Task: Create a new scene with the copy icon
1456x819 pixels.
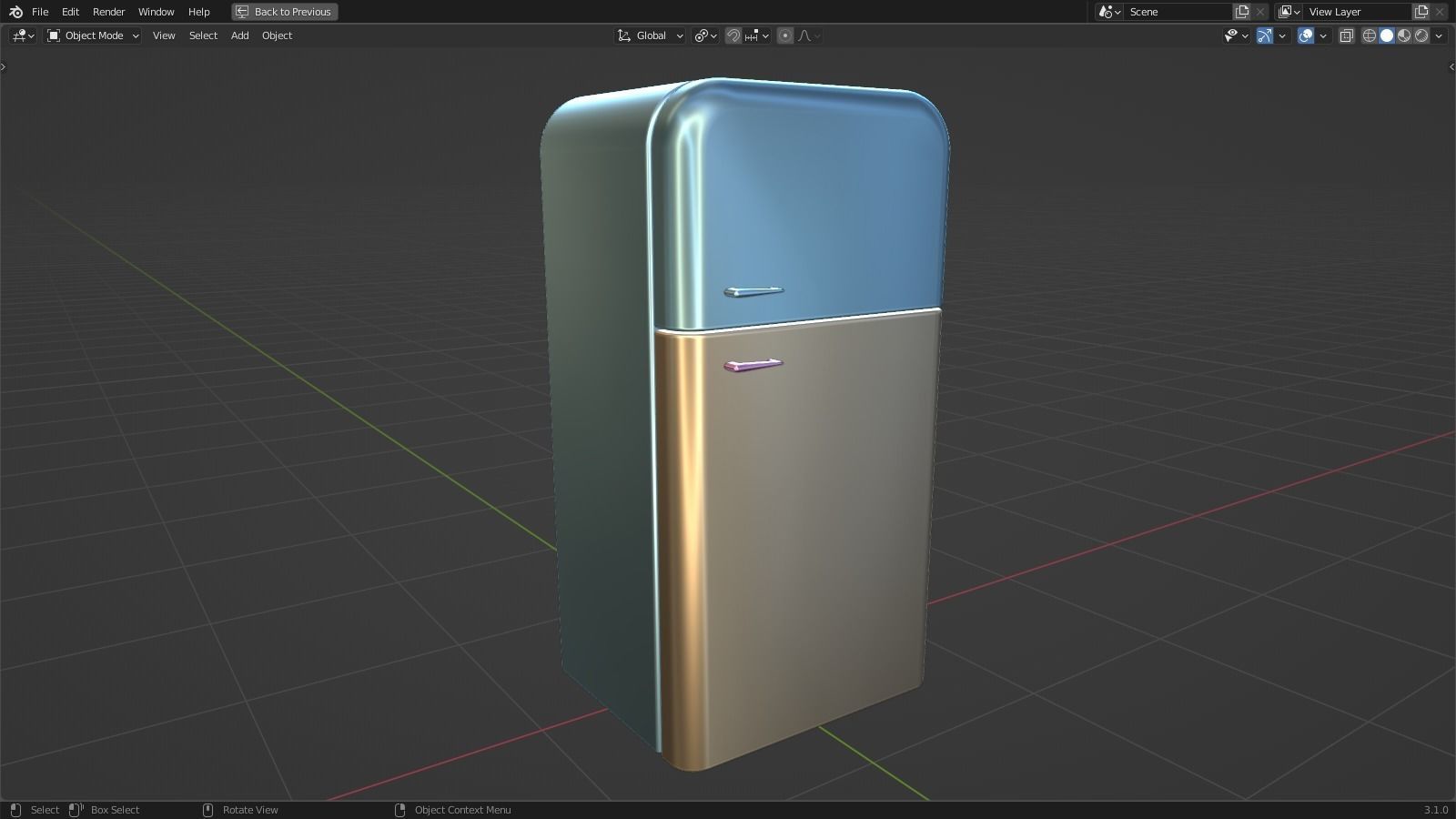Action: click(1241, 12)
